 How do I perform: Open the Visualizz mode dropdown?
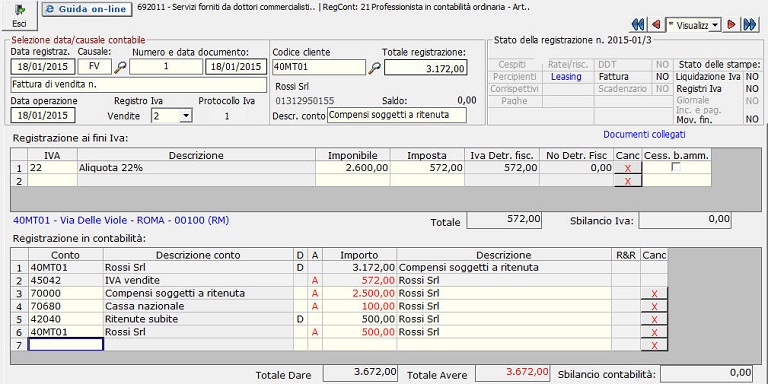(715, 25)
